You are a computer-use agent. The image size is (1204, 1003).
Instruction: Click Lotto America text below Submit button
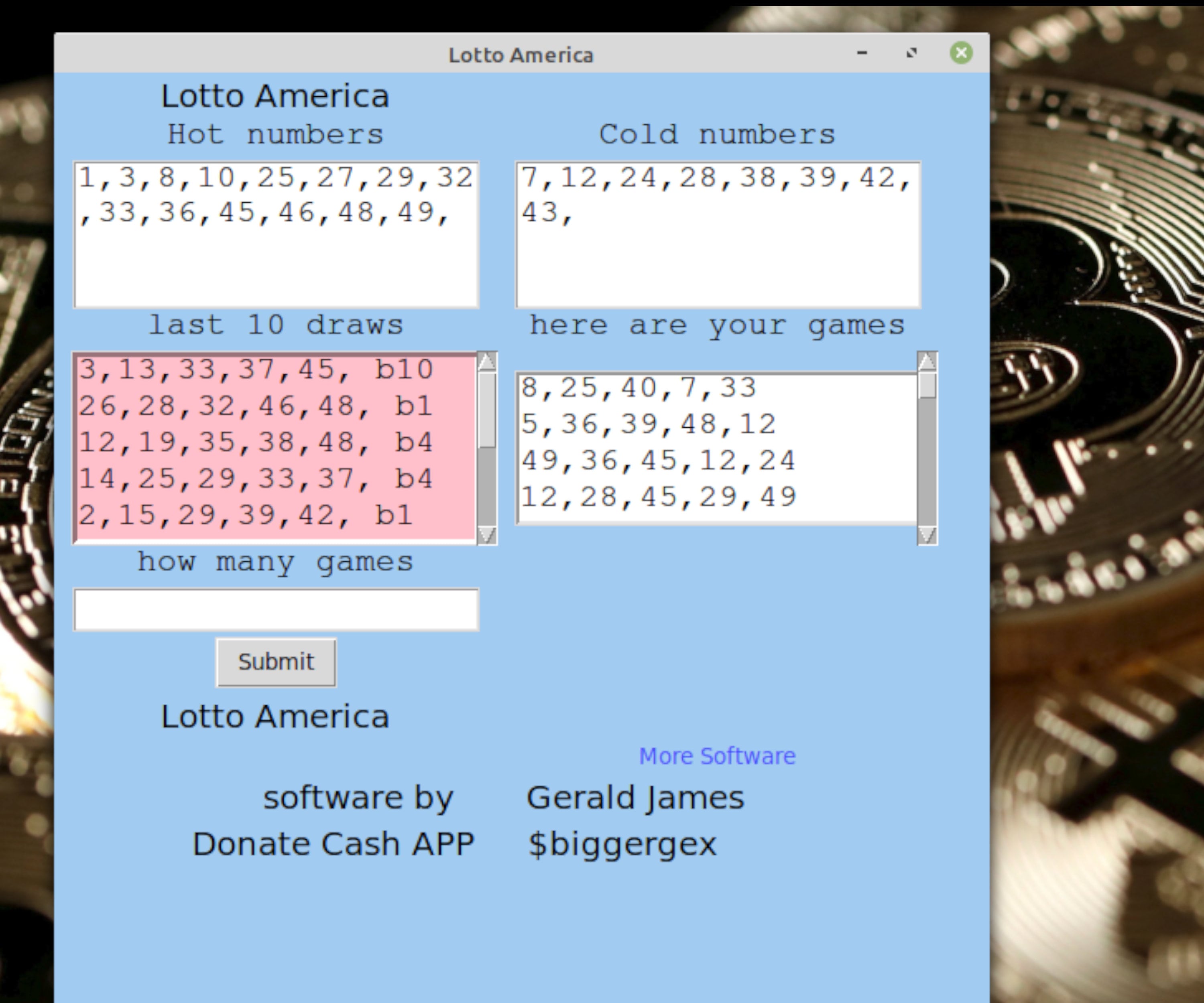(x=275, y=717)
